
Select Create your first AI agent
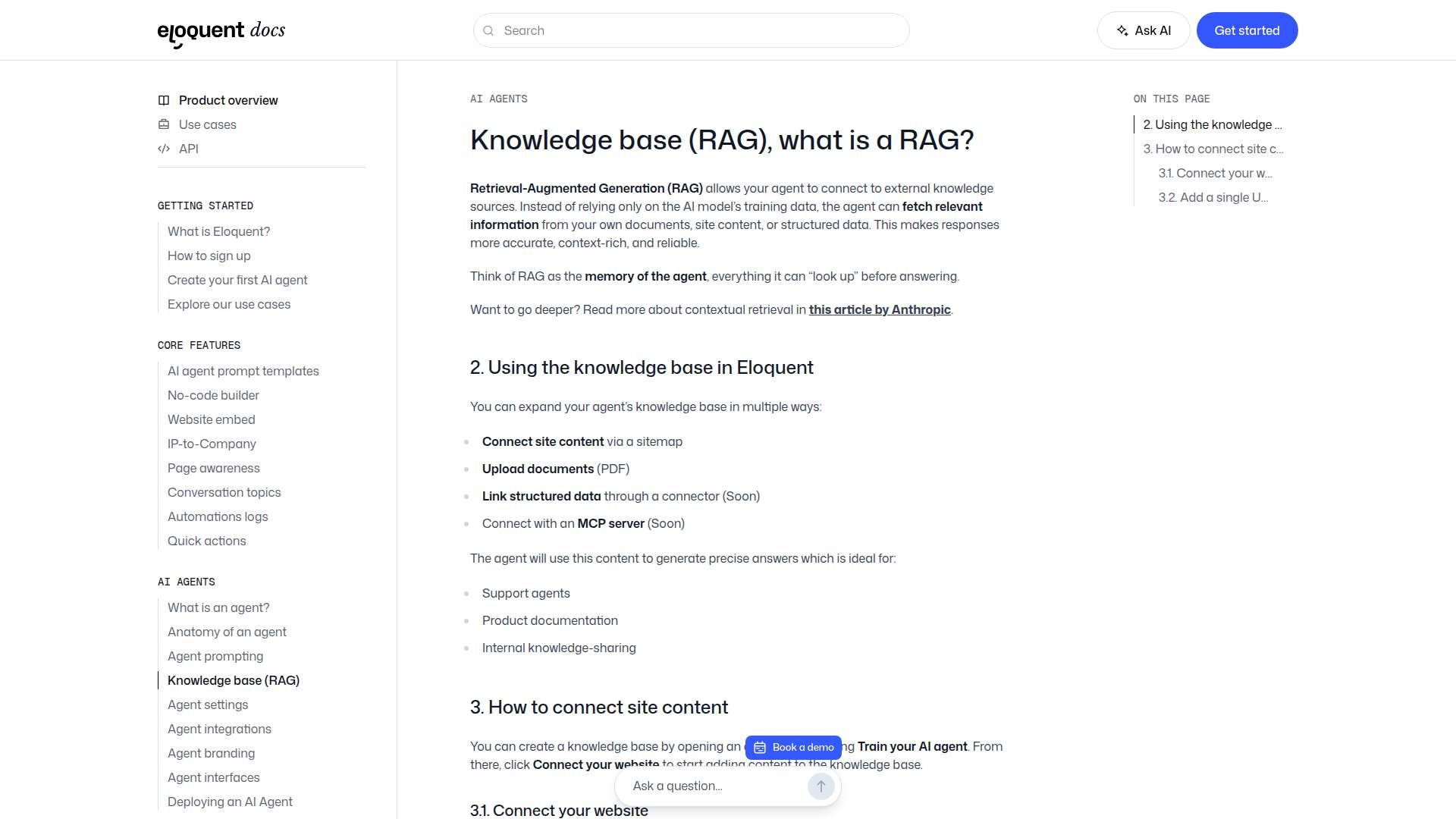coord(237,280)
